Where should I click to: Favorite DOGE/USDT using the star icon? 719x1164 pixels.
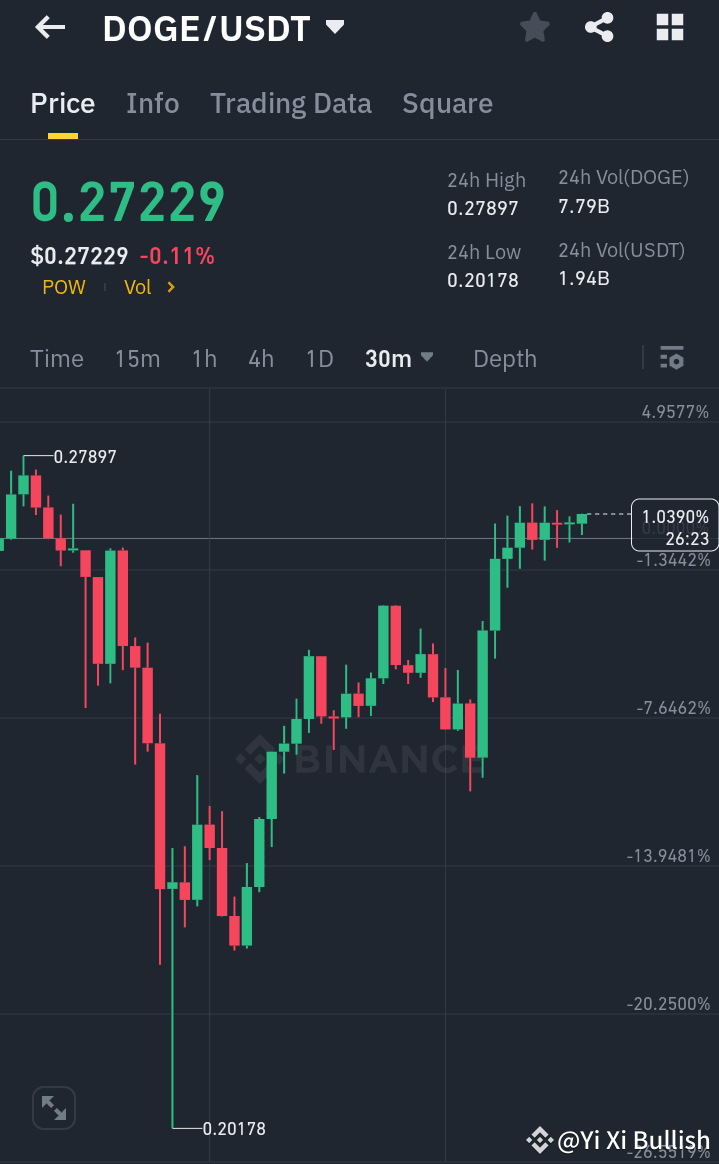coord(533,27)
